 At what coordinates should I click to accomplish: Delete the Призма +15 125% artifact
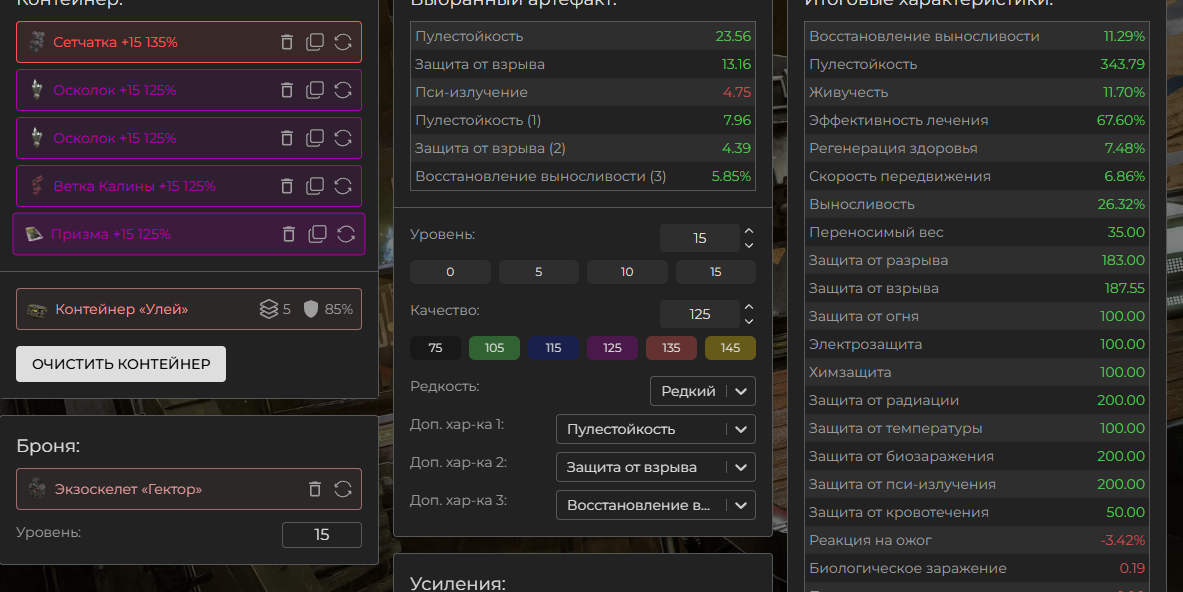pyautogui.click(x=289, y=235)
